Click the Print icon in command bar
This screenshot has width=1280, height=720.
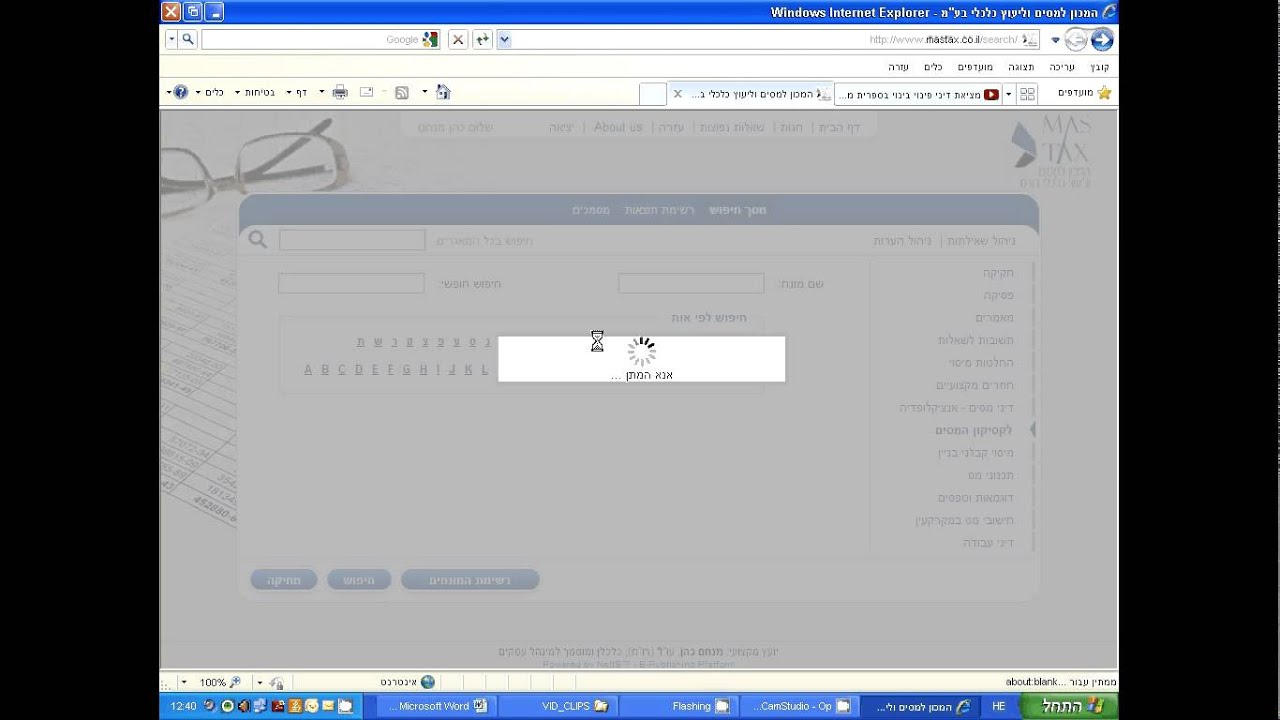[x=340, y=92]
